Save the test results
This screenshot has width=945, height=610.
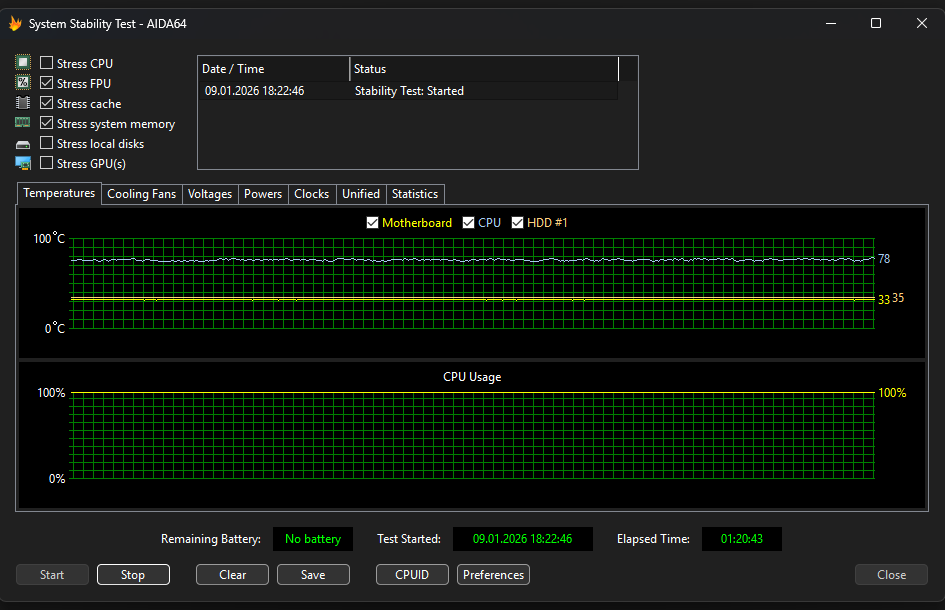point(313,574)
